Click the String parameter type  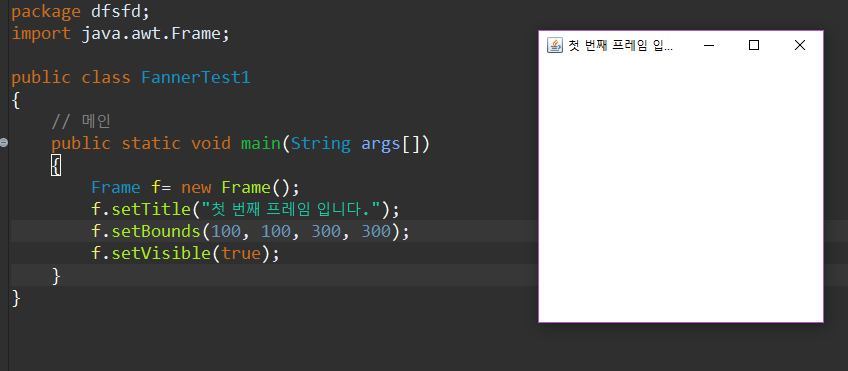[321, 143]
